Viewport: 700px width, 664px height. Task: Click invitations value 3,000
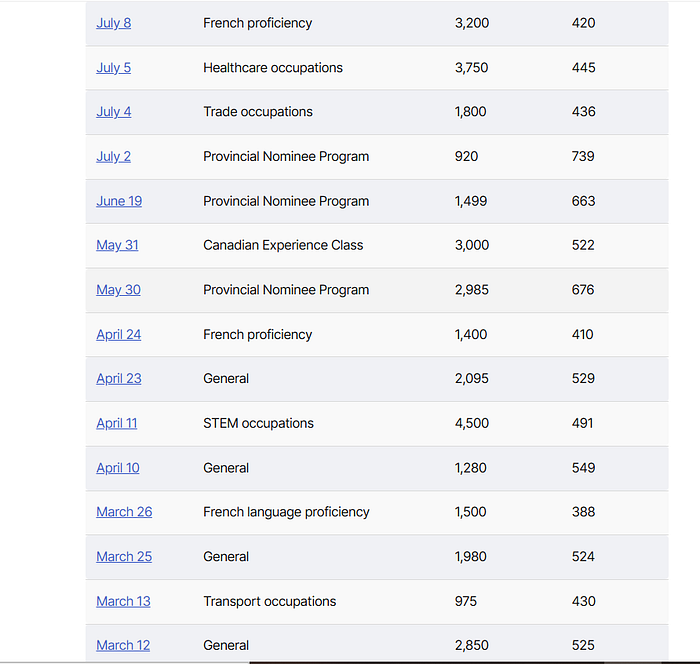pos(472,245)
